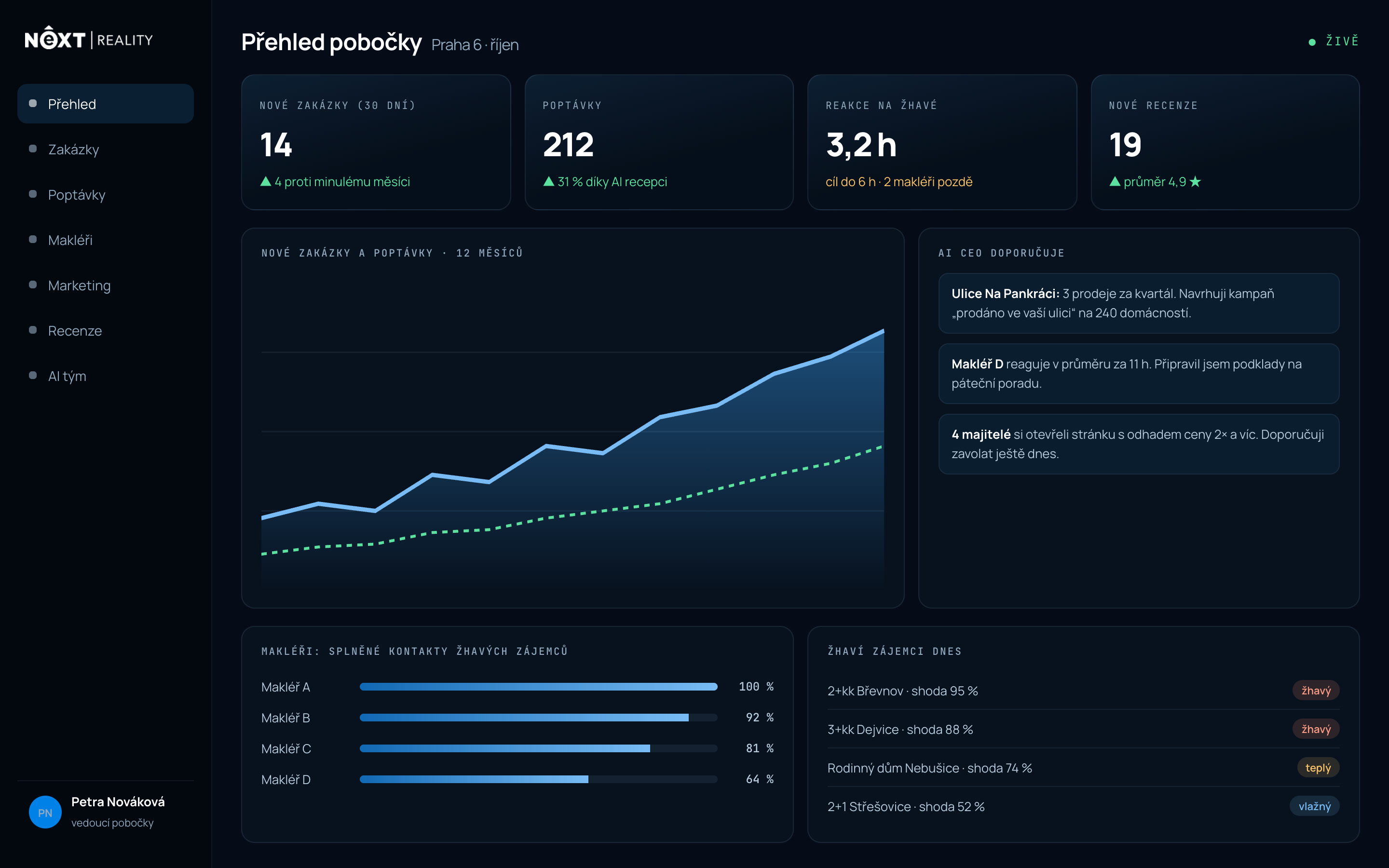This screenshot has width=1389, height=868.
Task: Navigate to Recenze in the sidebar
Action: tap(106, 331)
